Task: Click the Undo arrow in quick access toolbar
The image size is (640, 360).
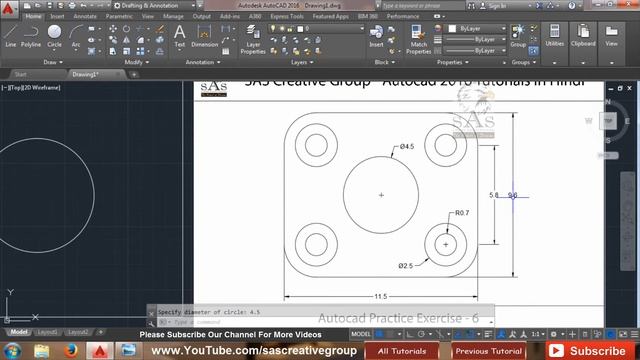Action: pos(83,6)
